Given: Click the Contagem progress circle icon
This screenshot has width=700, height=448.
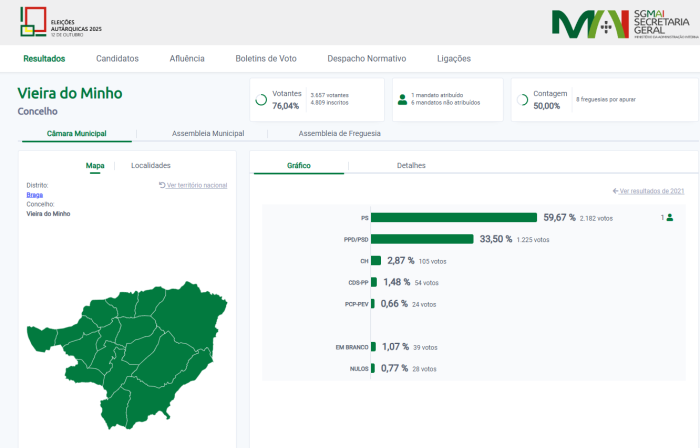Looking at the screenshot, I should tap(523, 100).
